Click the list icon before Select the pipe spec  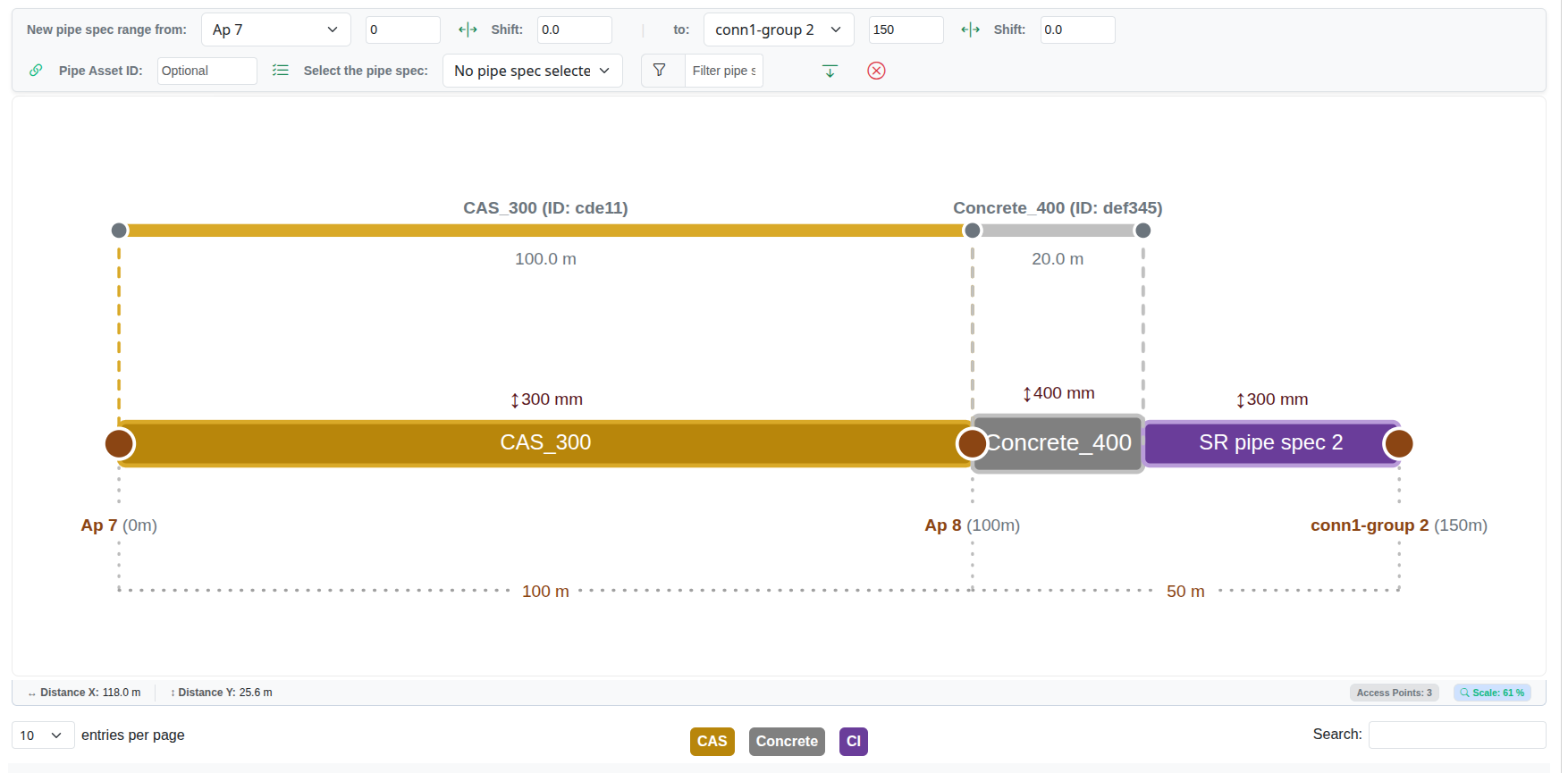point(281,70)
